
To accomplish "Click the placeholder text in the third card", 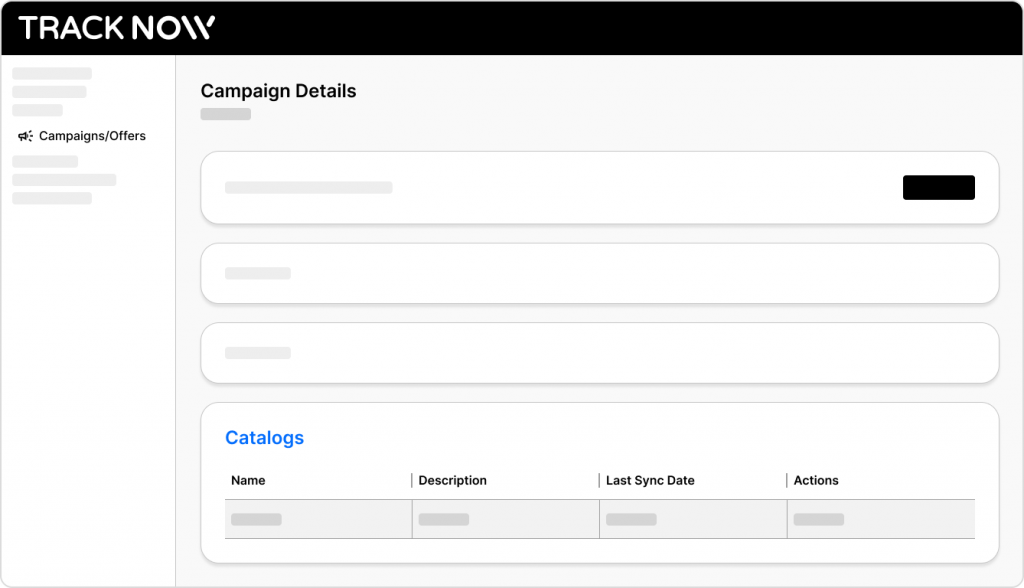I will click(x=258, y=353).
